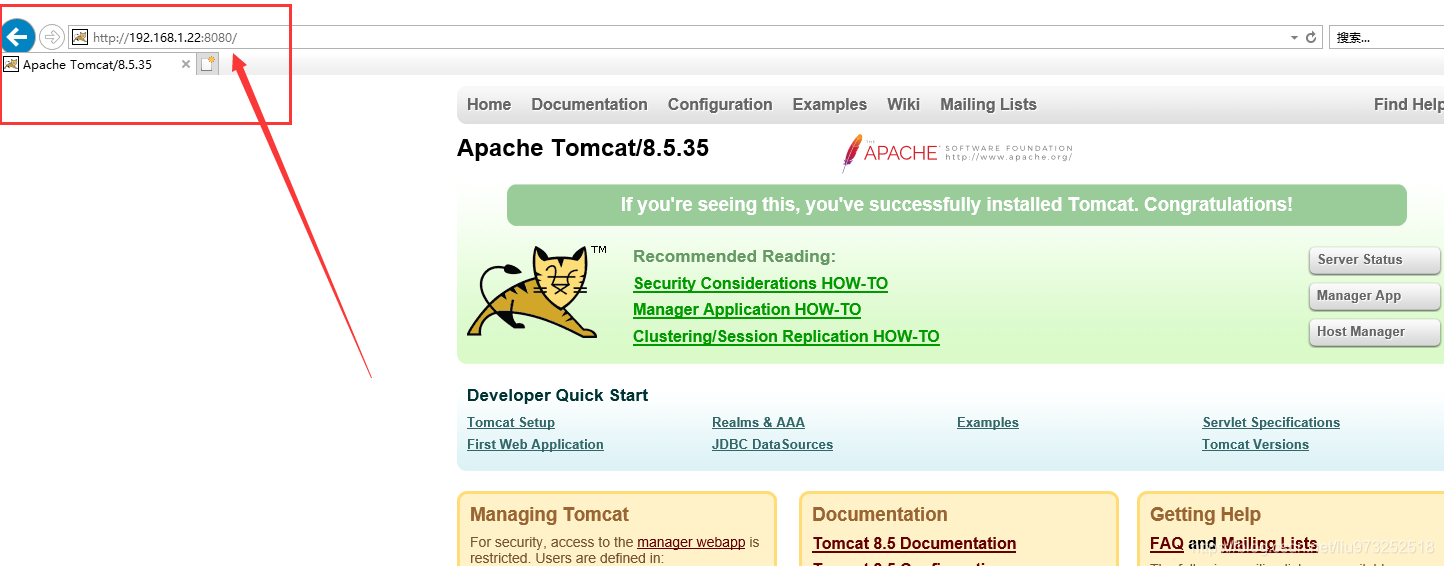Open the Tomcat Setup link
This screenshot has width=1444, height=566.
(x=511, y=422)
